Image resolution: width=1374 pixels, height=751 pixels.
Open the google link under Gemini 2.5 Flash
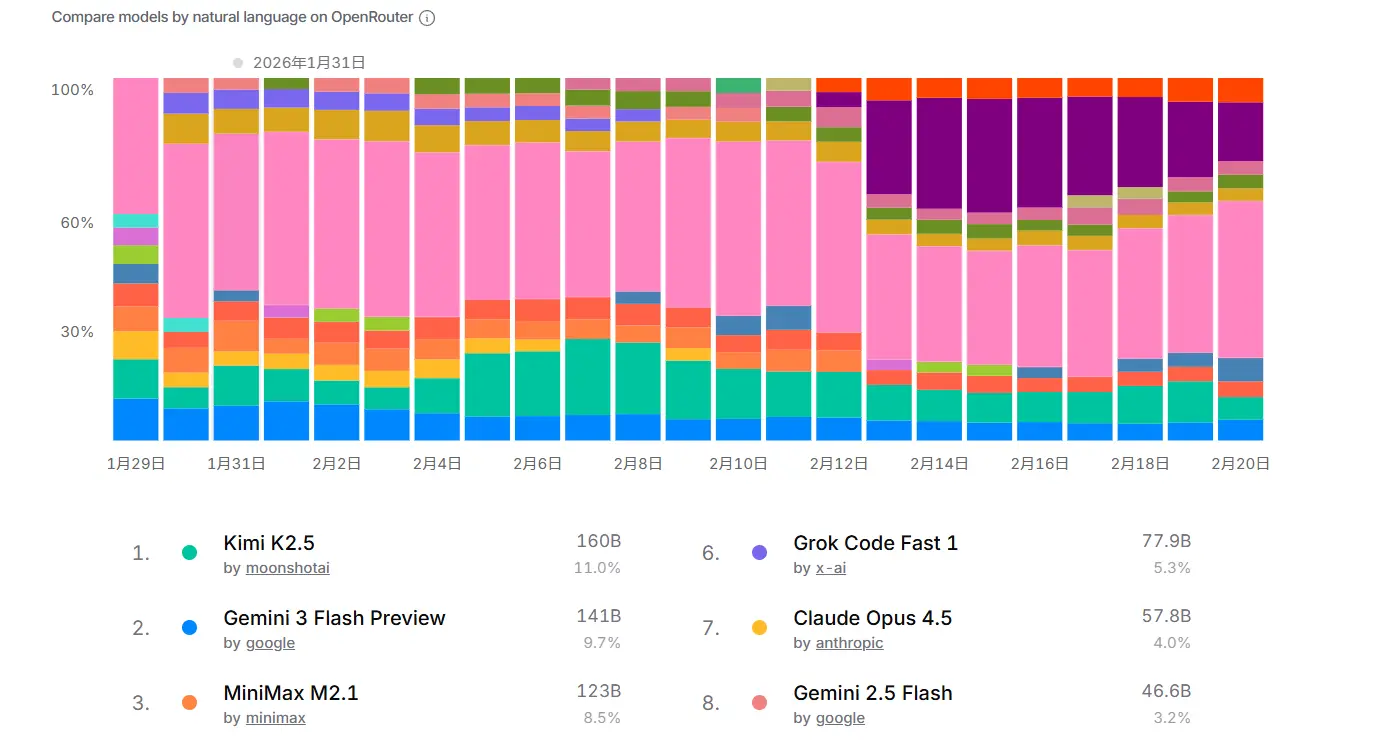click(840, 718)
